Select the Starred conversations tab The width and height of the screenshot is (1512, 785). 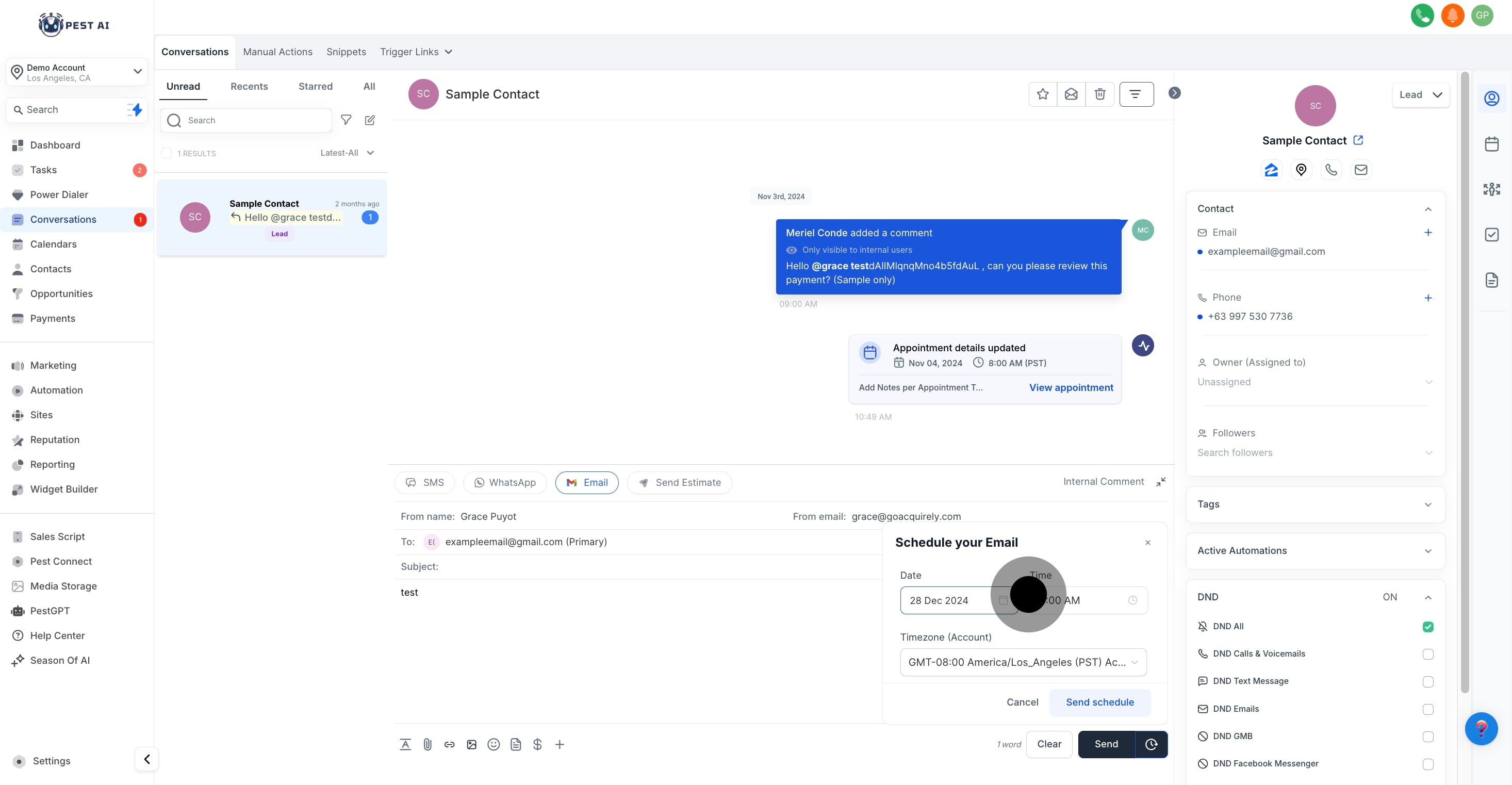tap(315, 86)
